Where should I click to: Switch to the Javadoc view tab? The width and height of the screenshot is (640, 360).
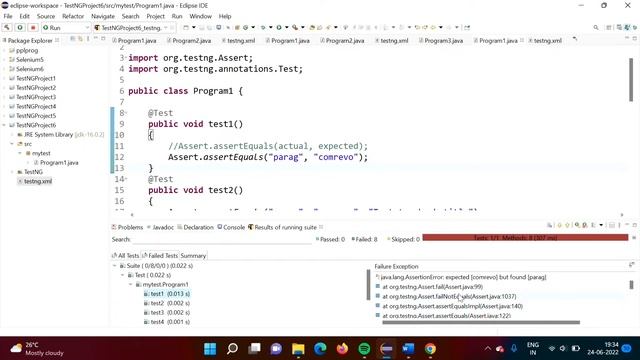click(x=160, y=227)
